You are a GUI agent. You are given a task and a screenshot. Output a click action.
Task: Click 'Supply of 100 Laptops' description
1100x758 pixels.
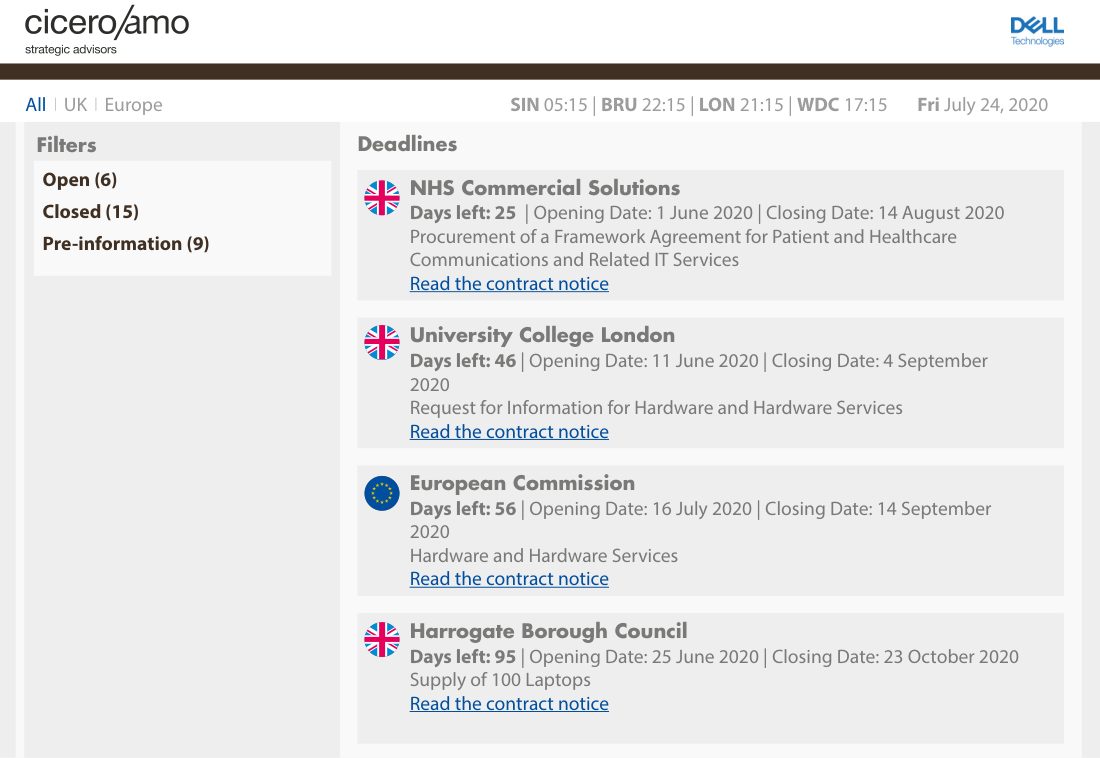500,680
